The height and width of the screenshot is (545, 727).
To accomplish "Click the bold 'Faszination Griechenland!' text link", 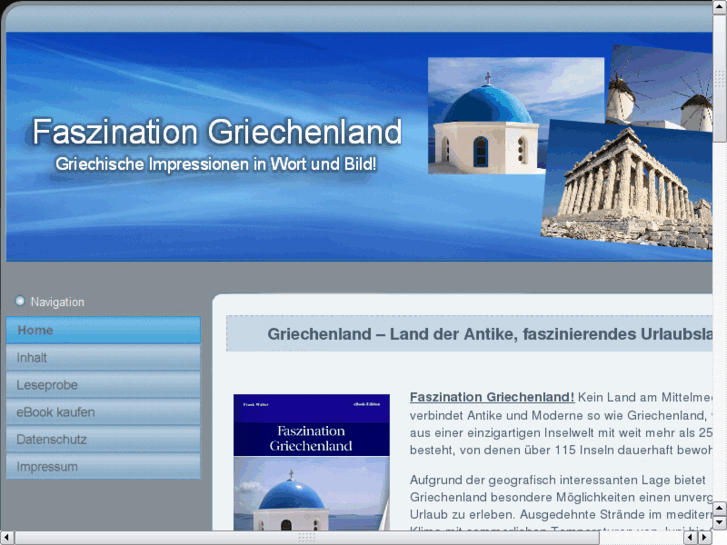I will click(491, 397).
